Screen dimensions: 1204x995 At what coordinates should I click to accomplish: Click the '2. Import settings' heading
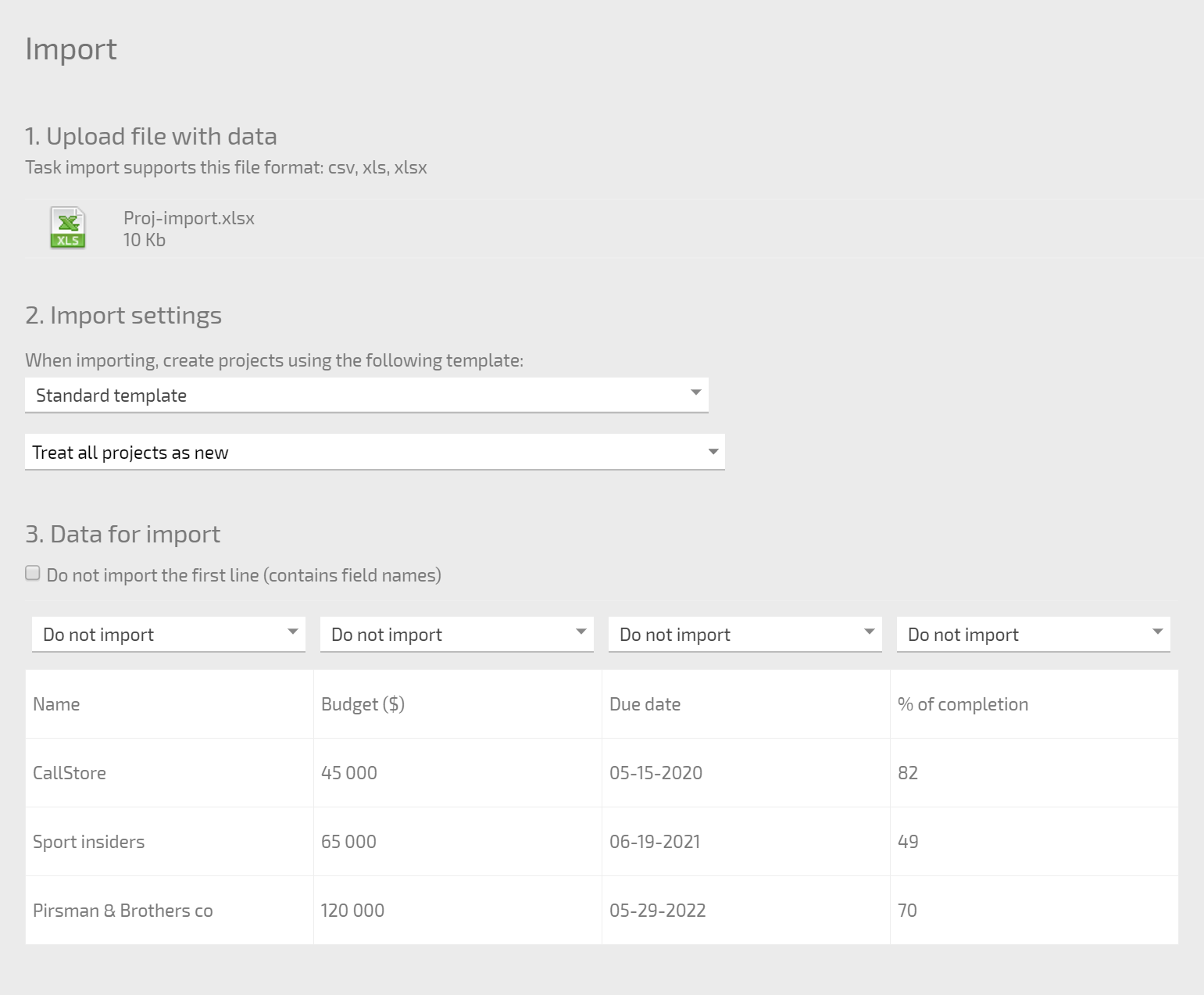click(x=123, y=315)
